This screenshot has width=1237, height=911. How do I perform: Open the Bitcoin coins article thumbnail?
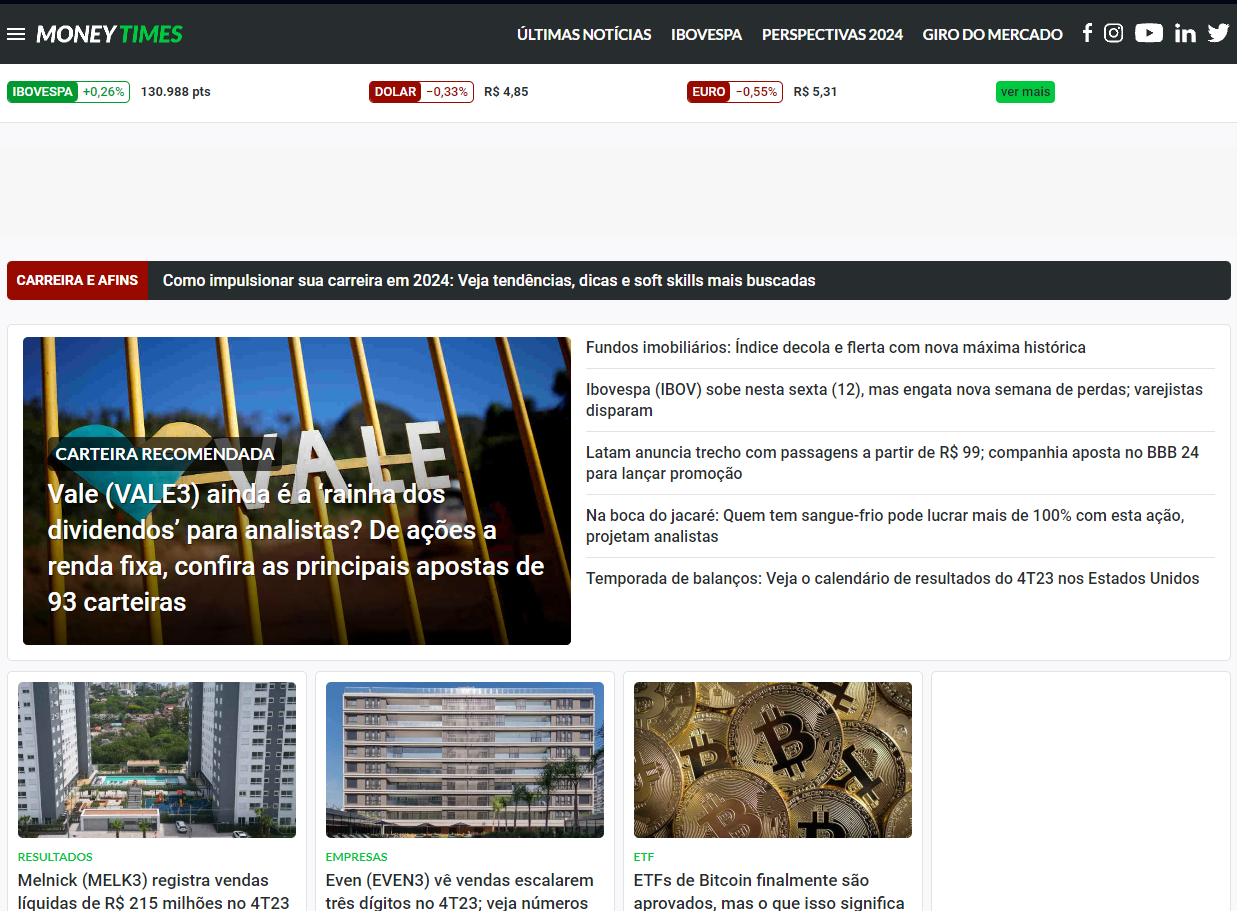tap(772, 759)
